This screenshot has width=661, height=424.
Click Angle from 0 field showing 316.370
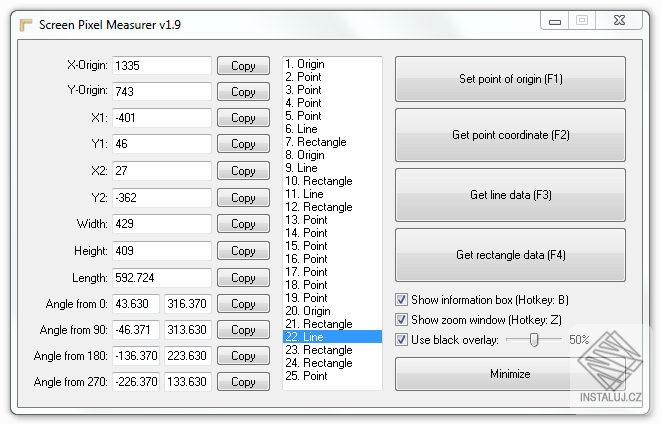188,304
